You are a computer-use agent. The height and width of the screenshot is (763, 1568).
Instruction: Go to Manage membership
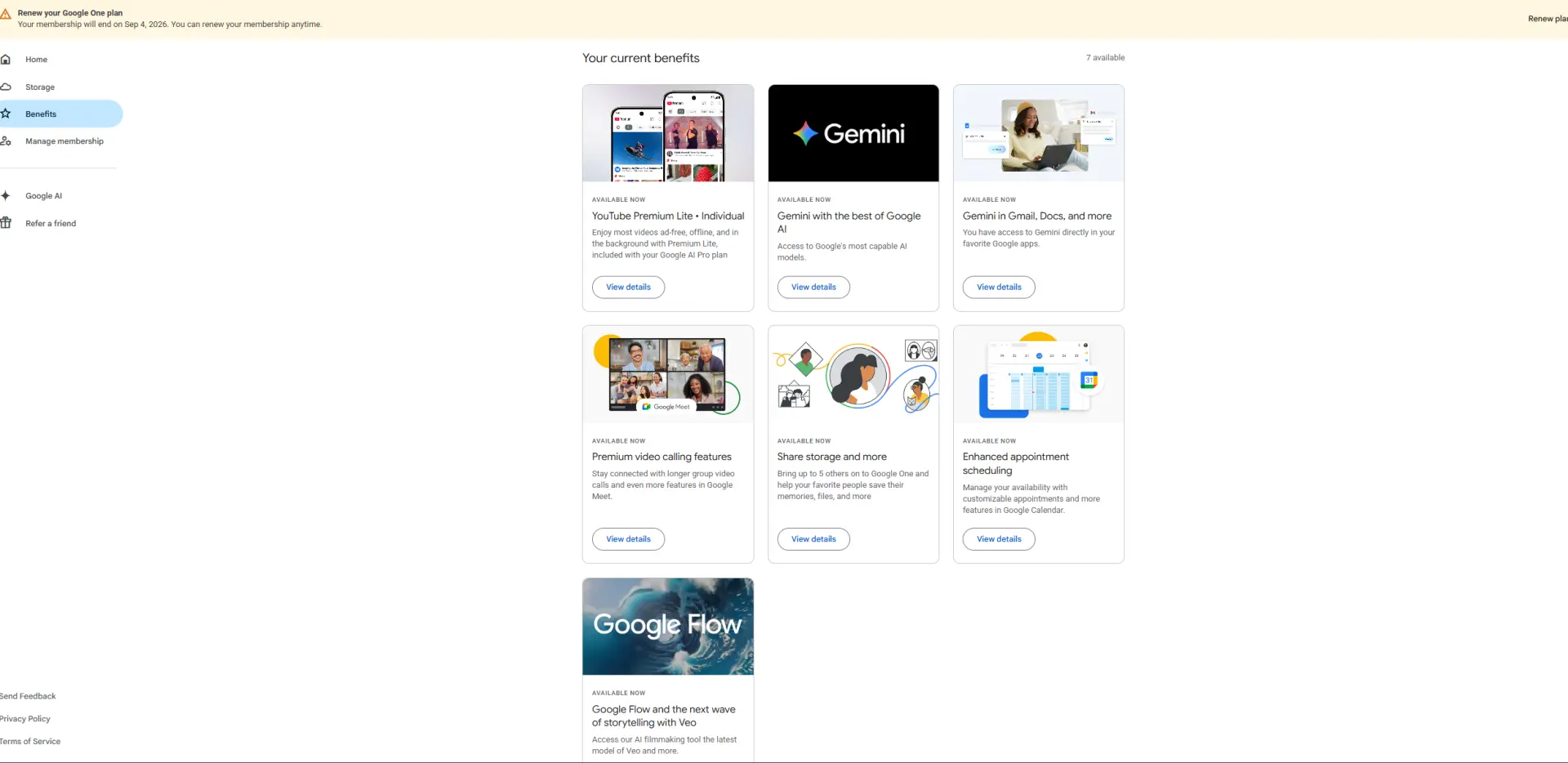pos(65,141)
